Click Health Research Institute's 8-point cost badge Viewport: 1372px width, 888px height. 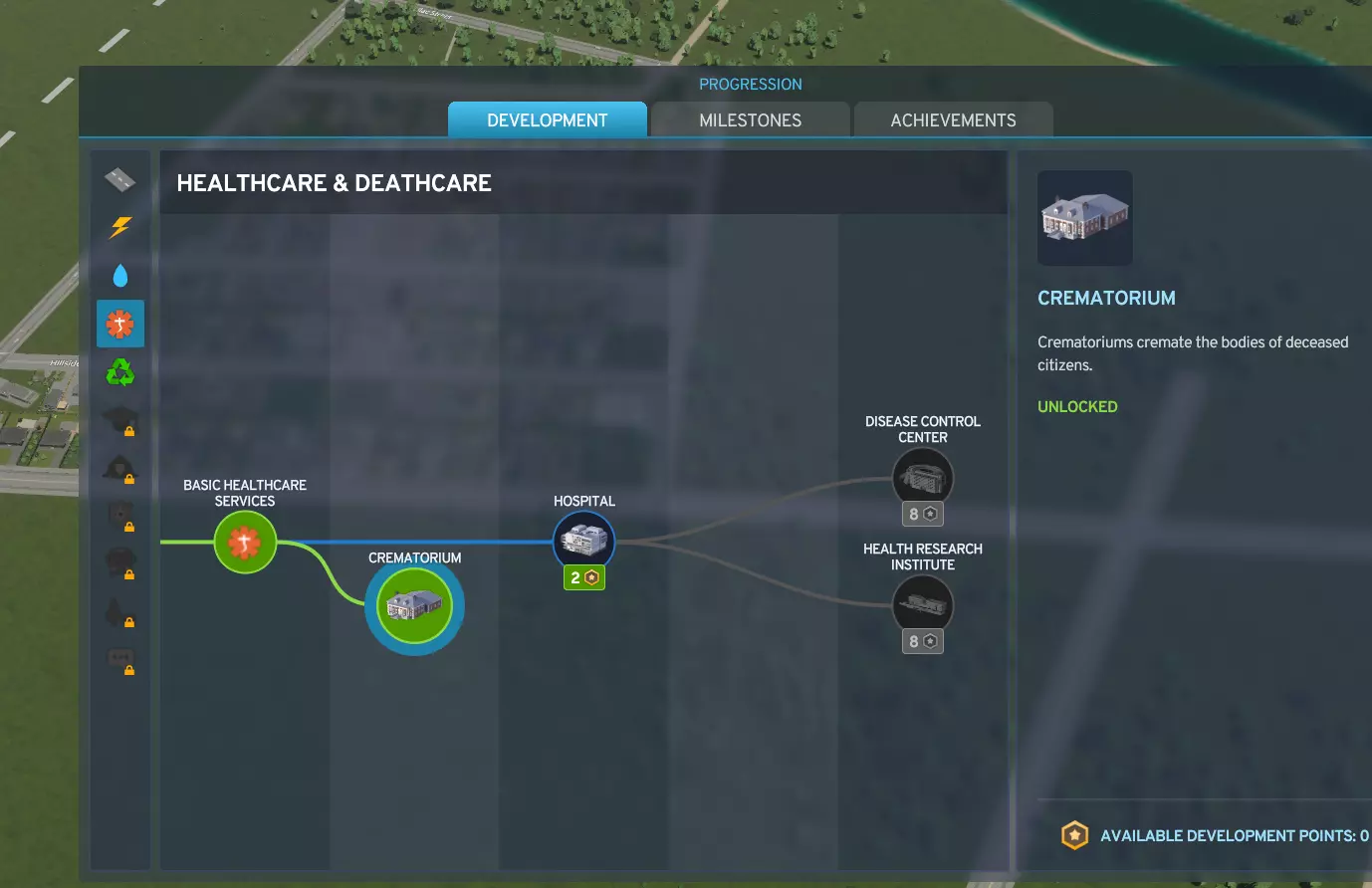(923, 641)
